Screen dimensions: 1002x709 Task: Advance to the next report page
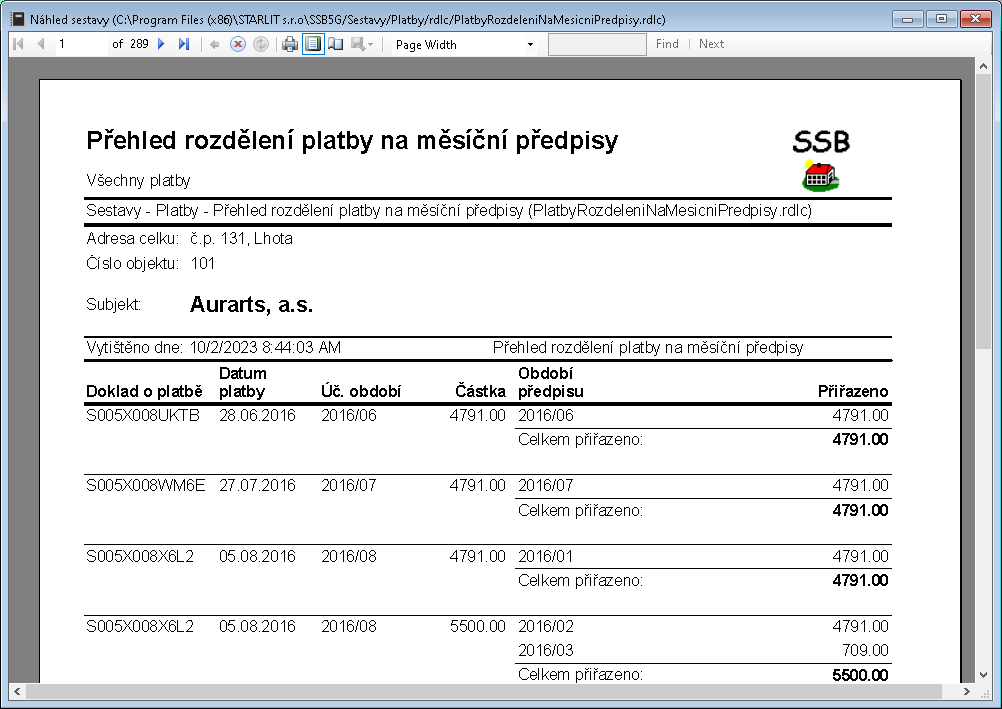161,44
